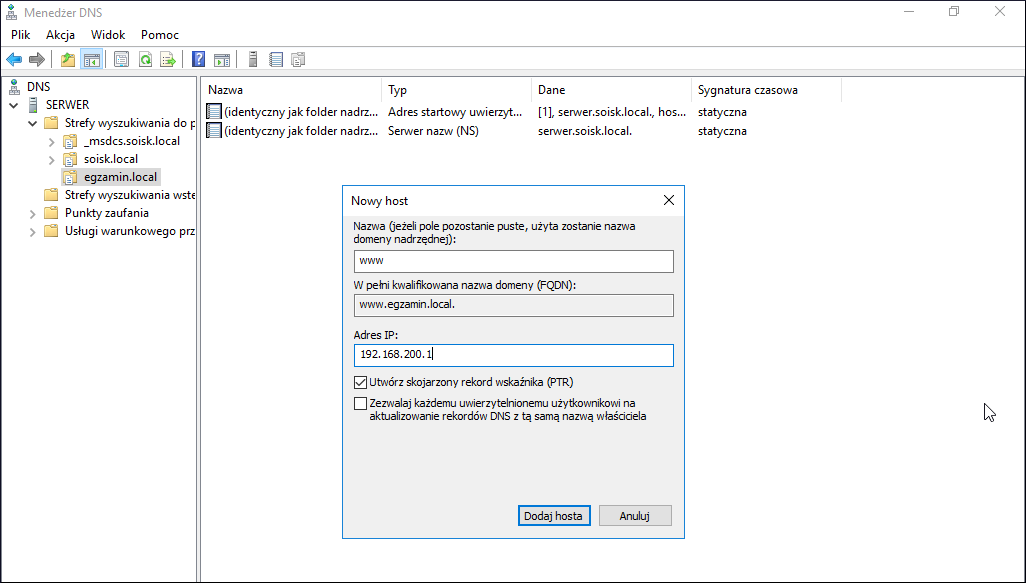Click the DNS Manager title bar app icon
The image size is (1026, 583).
coord(12,12)
